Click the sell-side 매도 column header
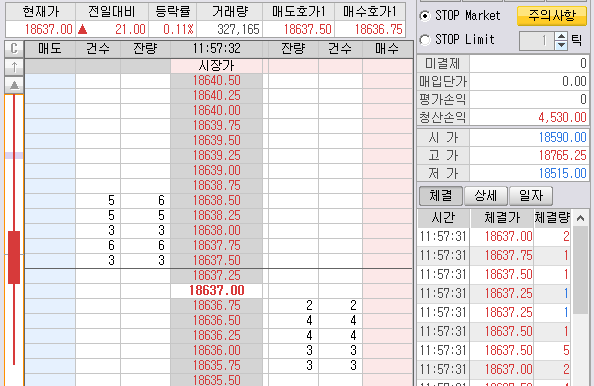The width and height of the screenshot is (594, 386). click(x=50, y=48)
